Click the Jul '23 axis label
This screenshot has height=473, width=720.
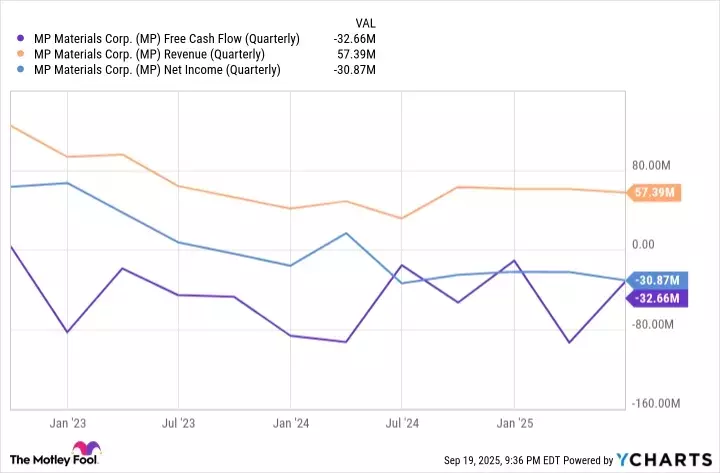click(x=178, y=423)
